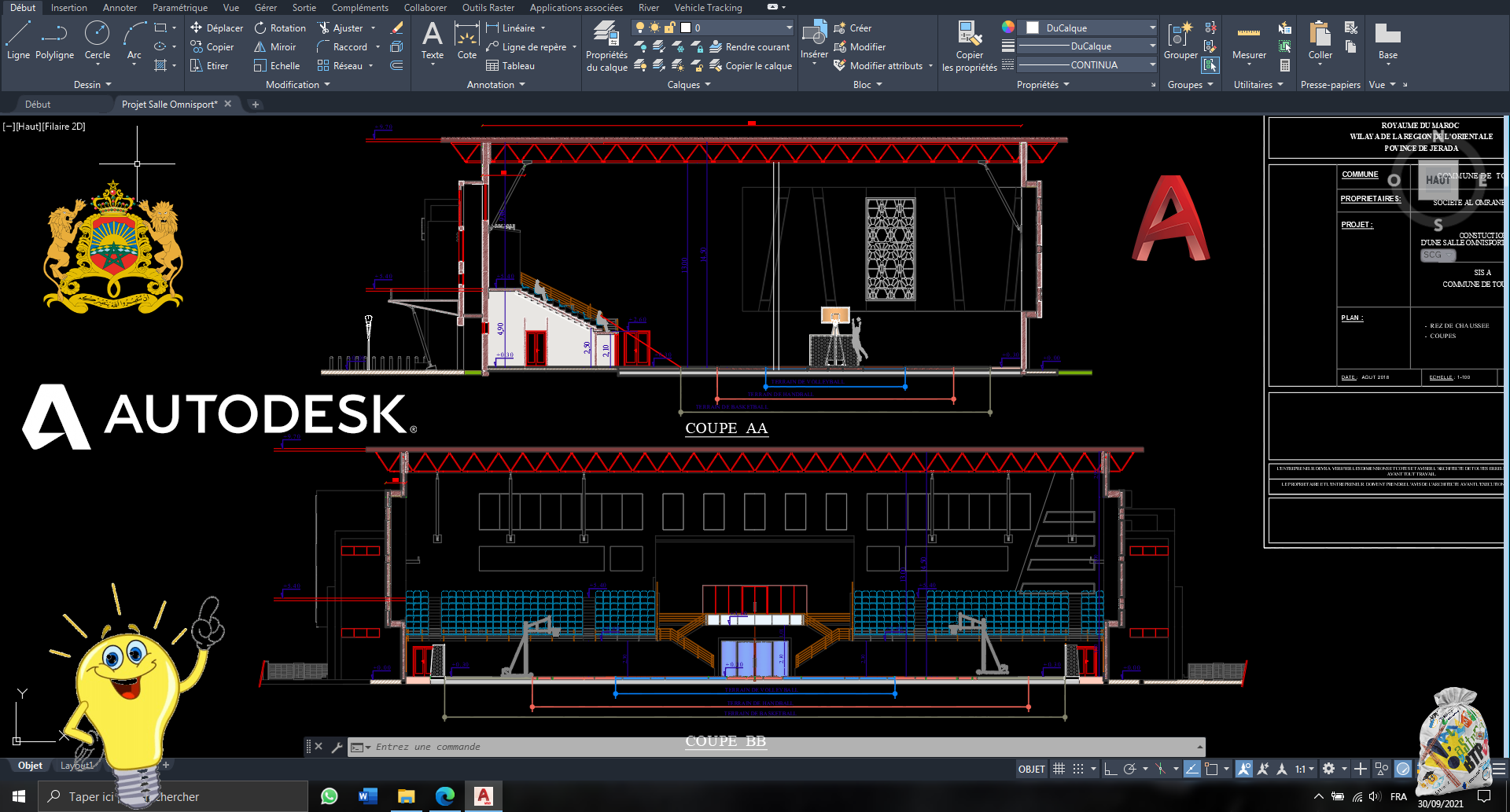This screenshot has height=812, width=1510.
Task: Select the Polyligne tool
Action: (54, 41)
